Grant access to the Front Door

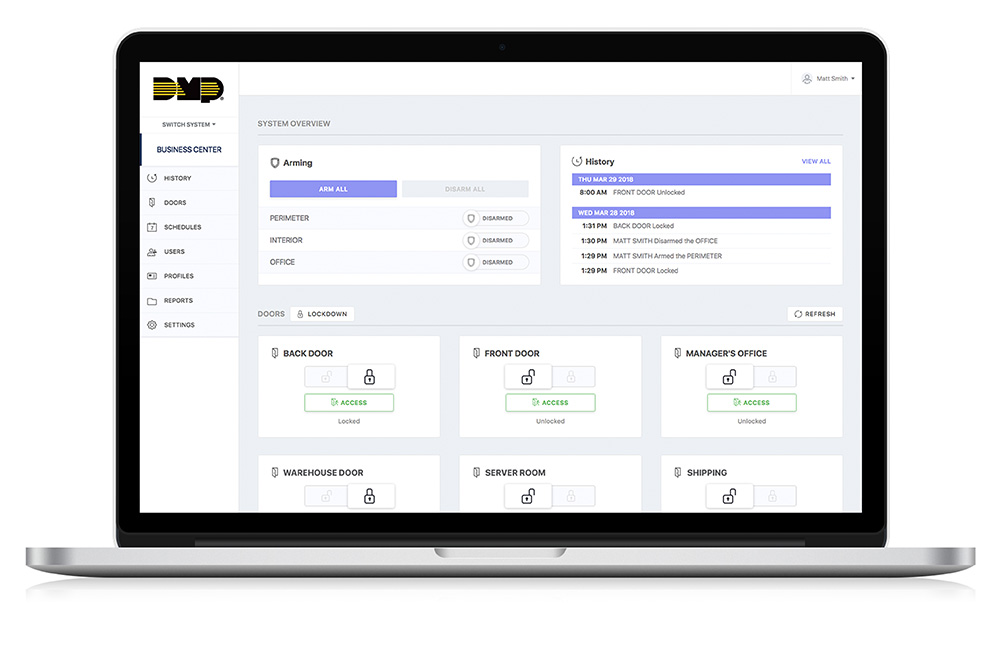(550, 403)
